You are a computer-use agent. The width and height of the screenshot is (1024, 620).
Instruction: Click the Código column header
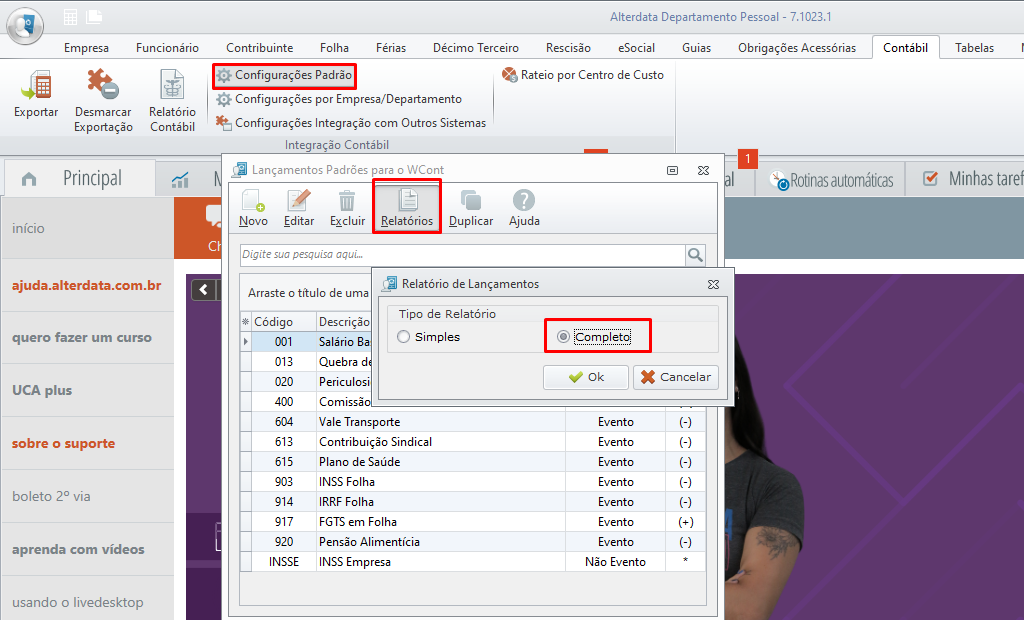point(283,322)
